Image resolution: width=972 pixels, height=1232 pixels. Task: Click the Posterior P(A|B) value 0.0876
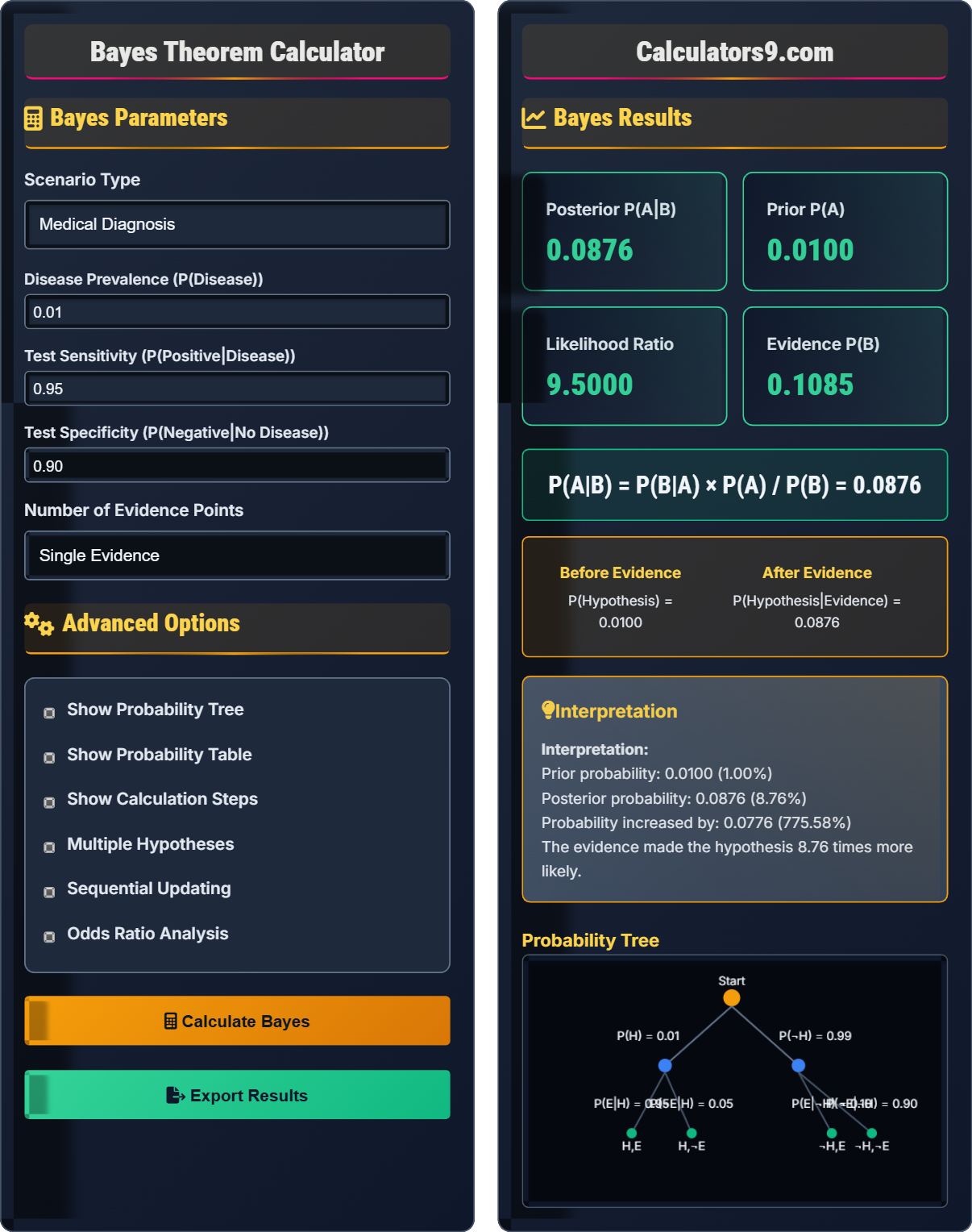(590, 250)
